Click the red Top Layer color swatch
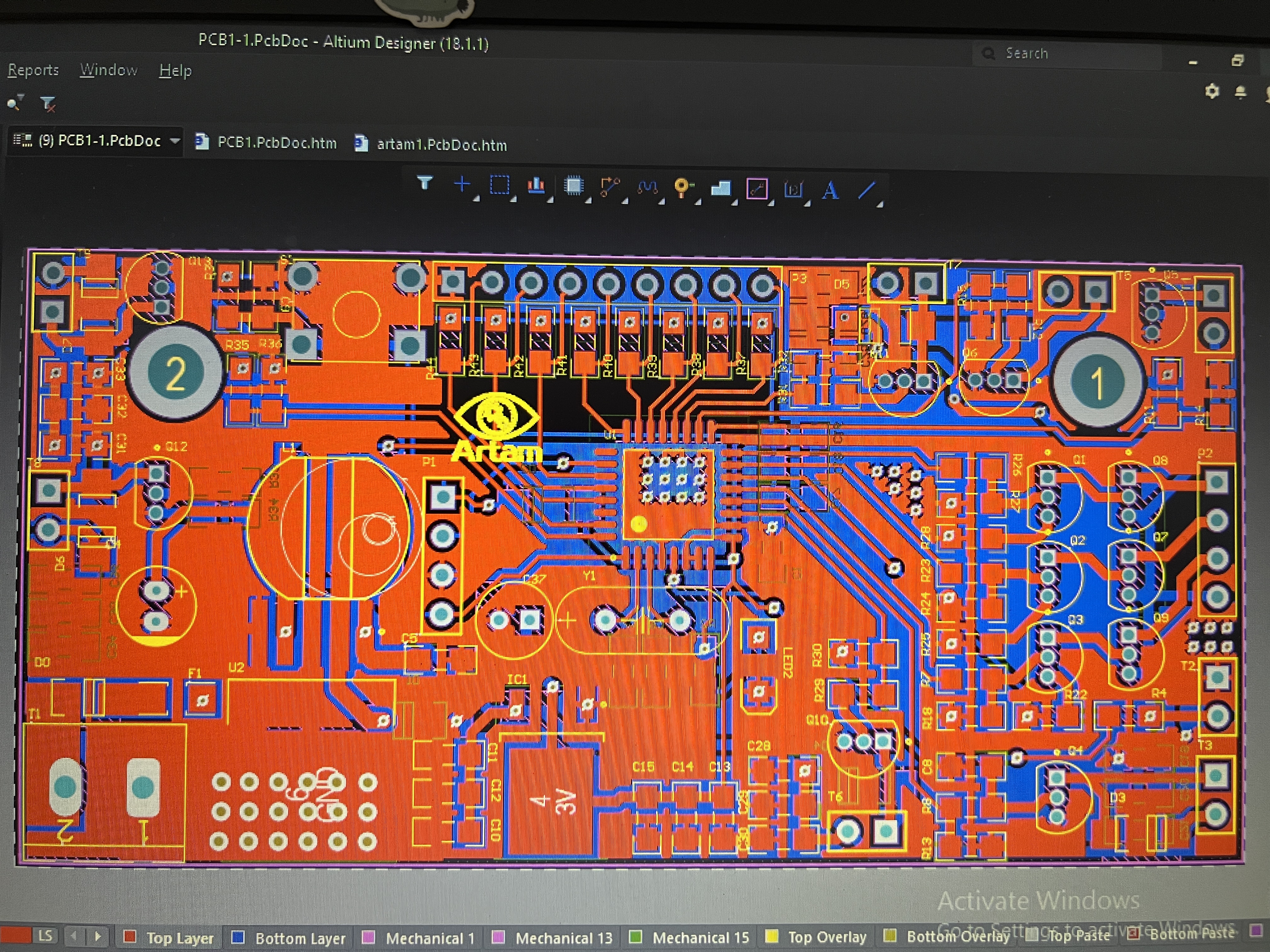 pyautogui.click(x=130, y=937)
